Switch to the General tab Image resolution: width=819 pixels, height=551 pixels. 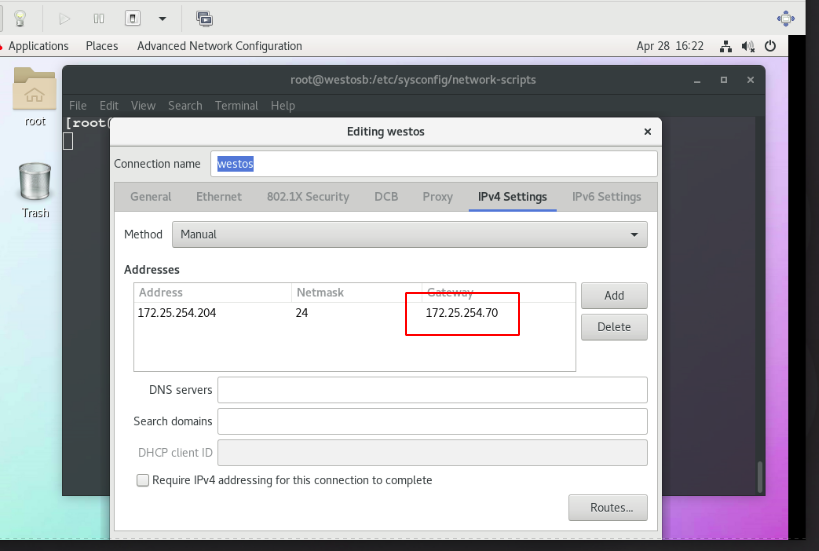(x=150, y=197)
